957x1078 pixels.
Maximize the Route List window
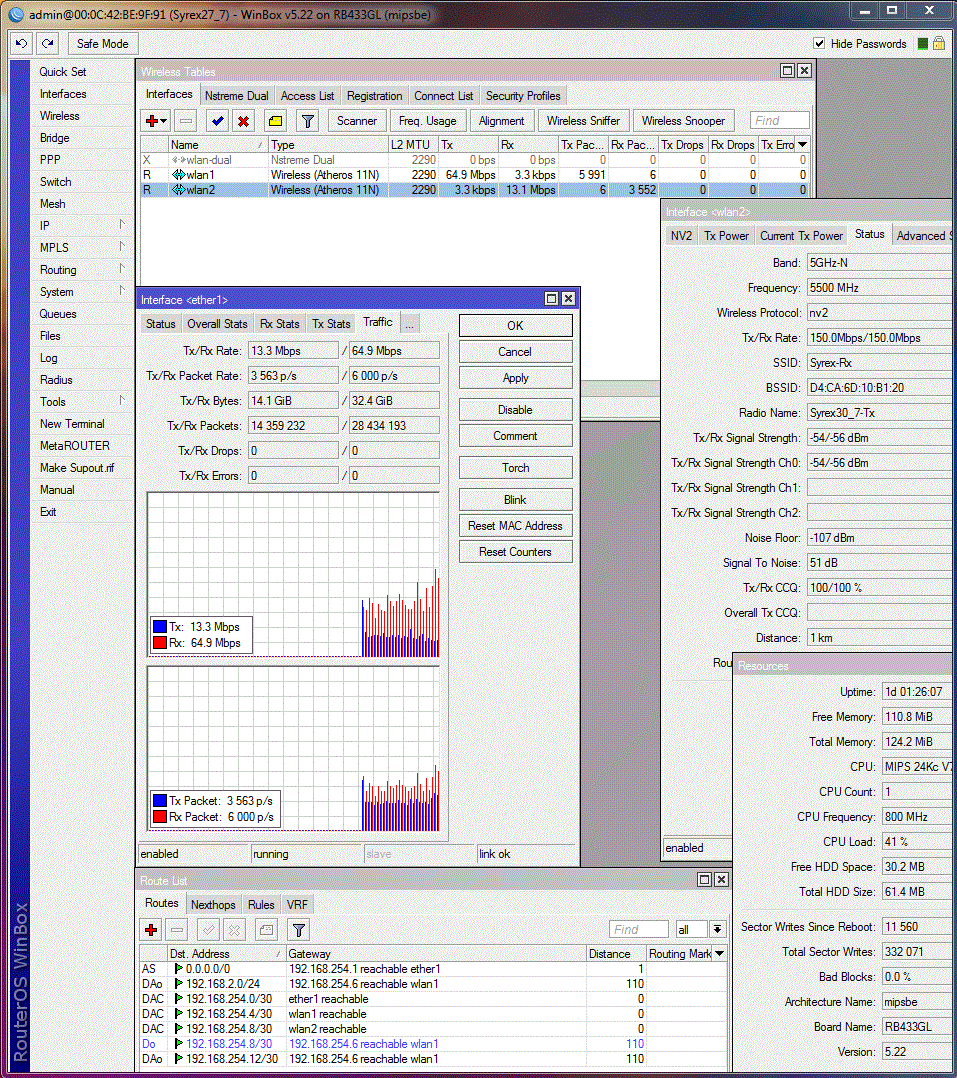[x=705, y=879]
